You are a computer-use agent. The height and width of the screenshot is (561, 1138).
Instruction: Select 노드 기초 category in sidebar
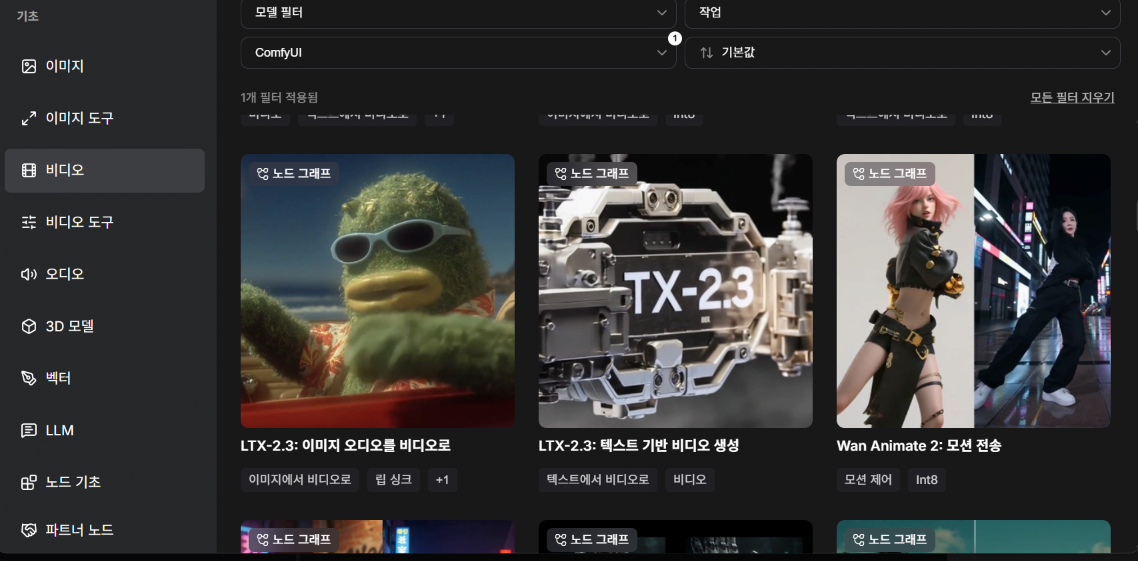[105, 482]
